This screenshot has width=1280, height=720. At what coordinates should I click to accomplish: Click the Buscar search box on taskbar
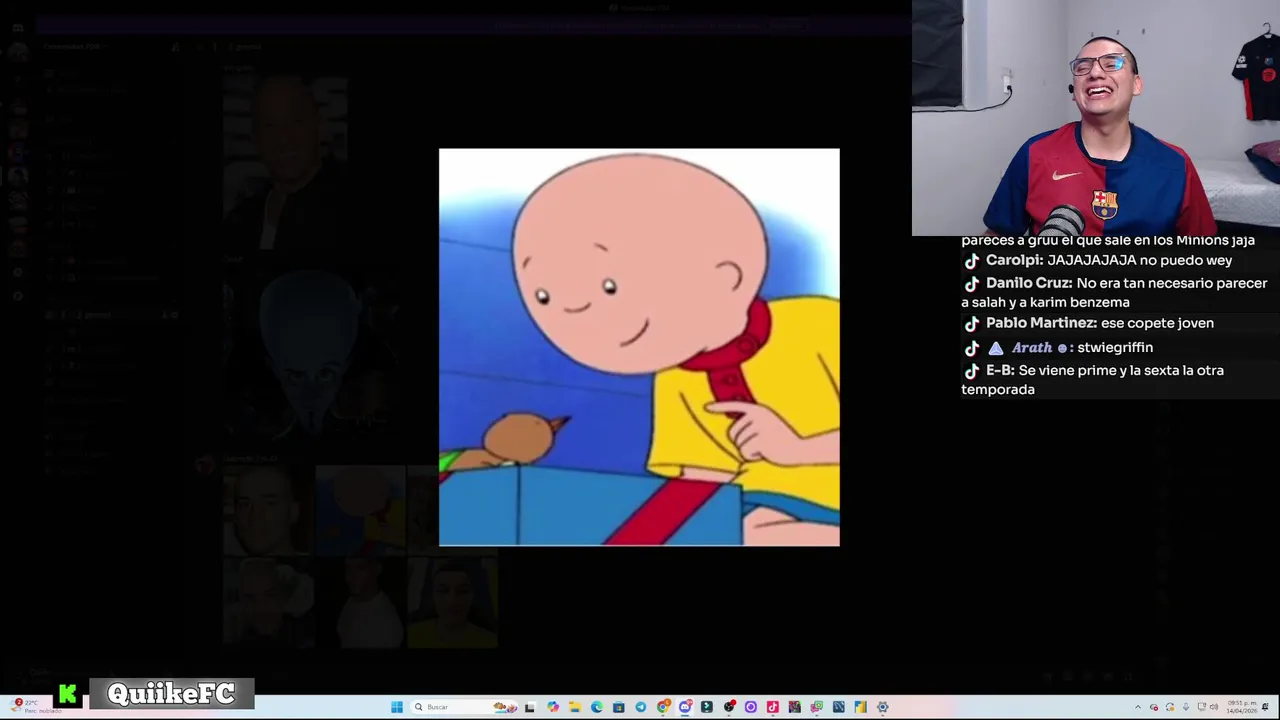point(463,707)
